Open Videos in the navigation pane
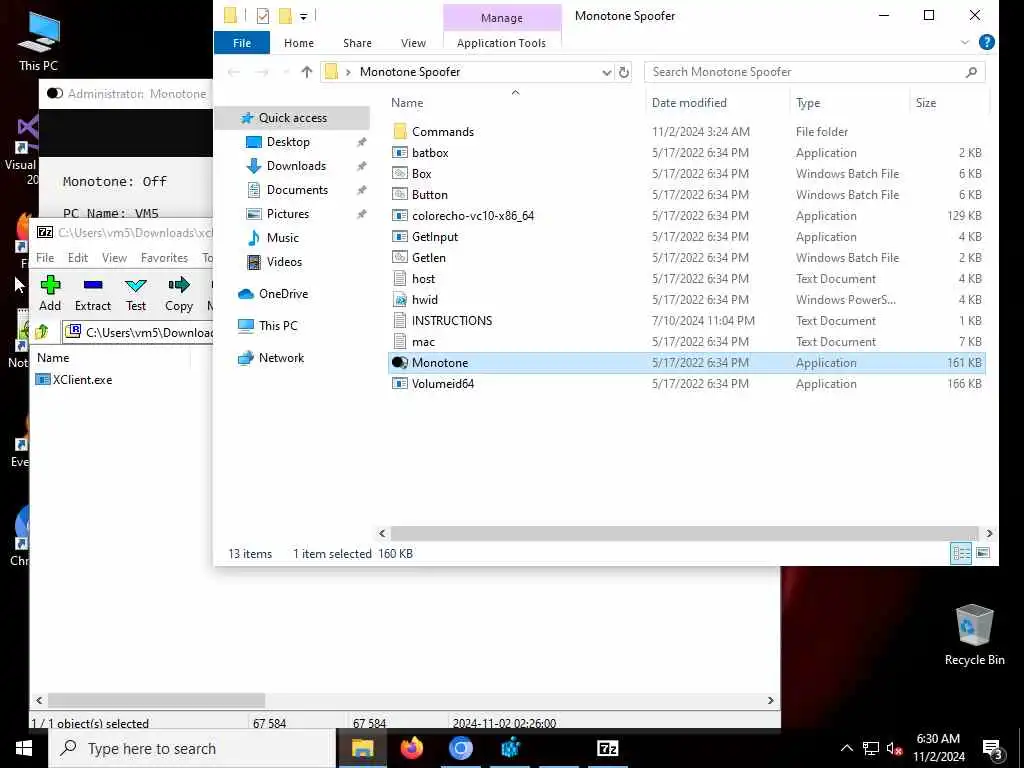This screenshot has height=768, width=1024. tap(284, 262)
